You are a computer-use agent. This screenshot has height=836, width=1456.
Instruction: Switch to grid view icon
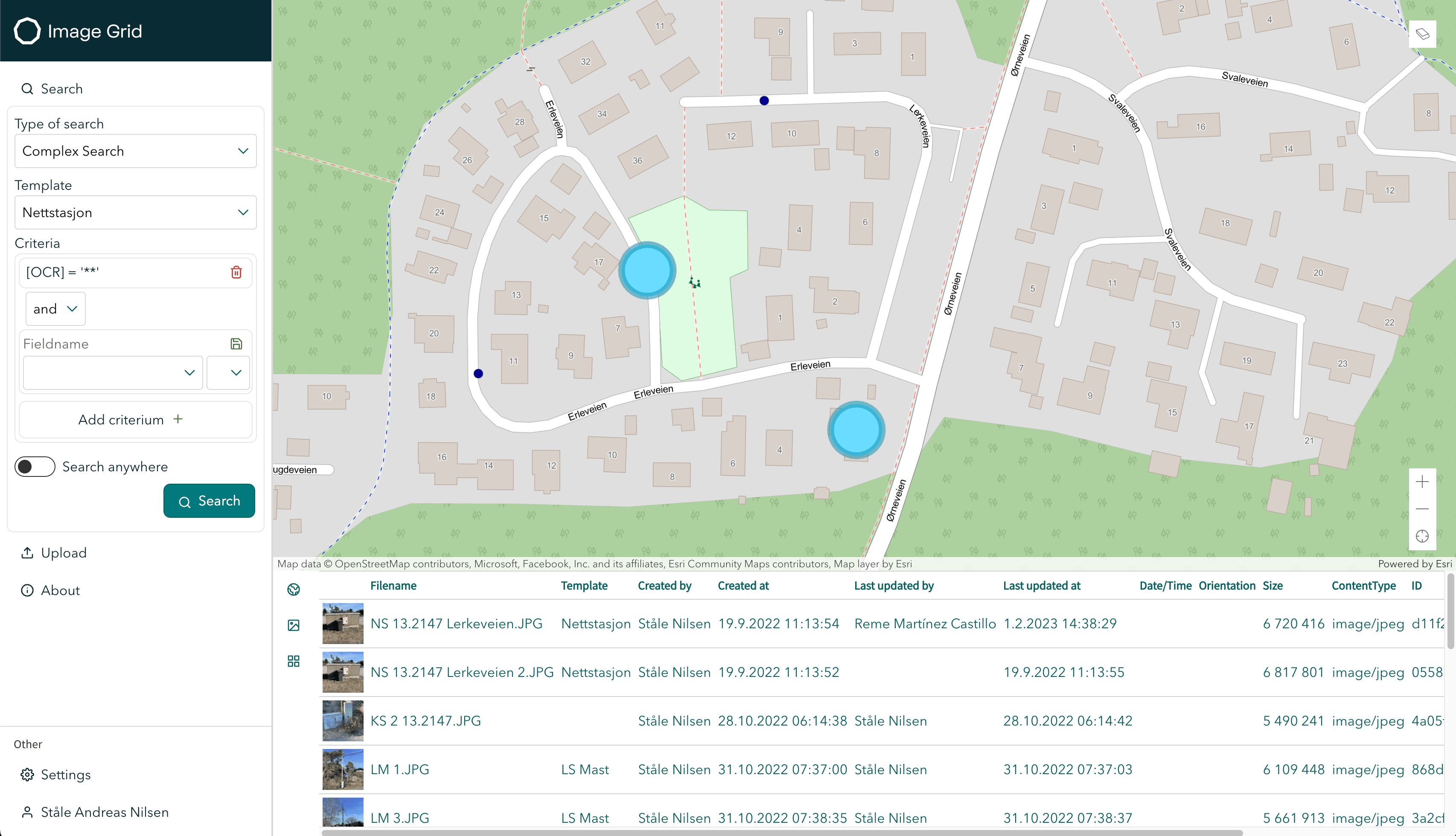[294, 661]
